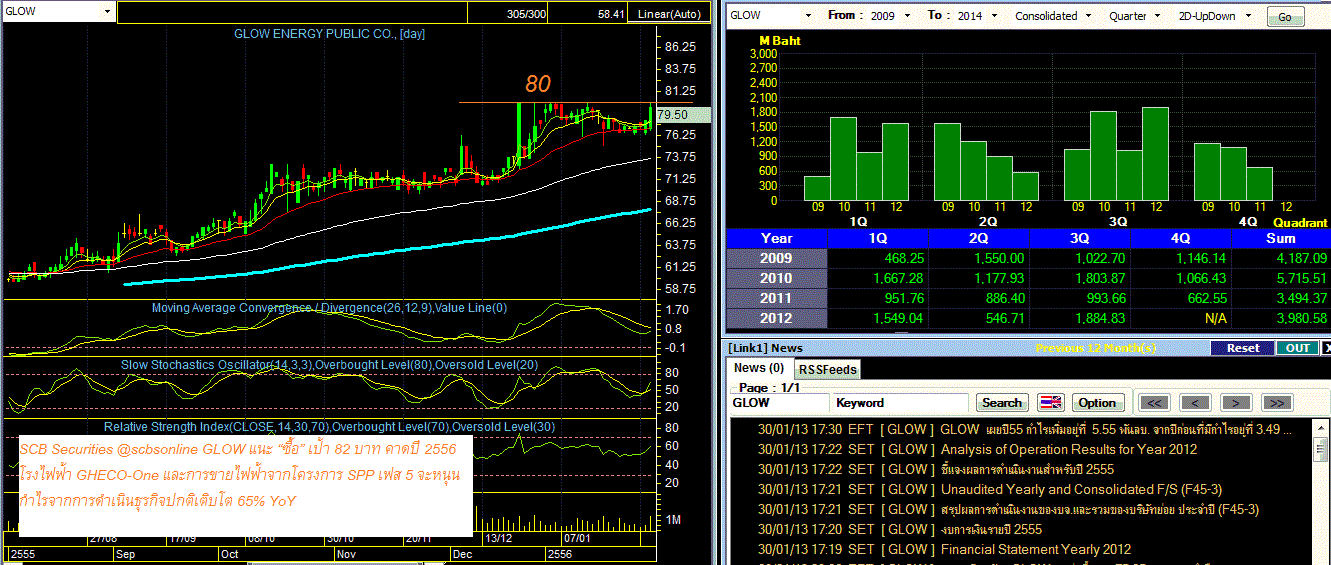
Task: Open news 'ชี้แจงผลการดำเนินงานสำหรับปี 2555'
Action: click(1027, 469)
